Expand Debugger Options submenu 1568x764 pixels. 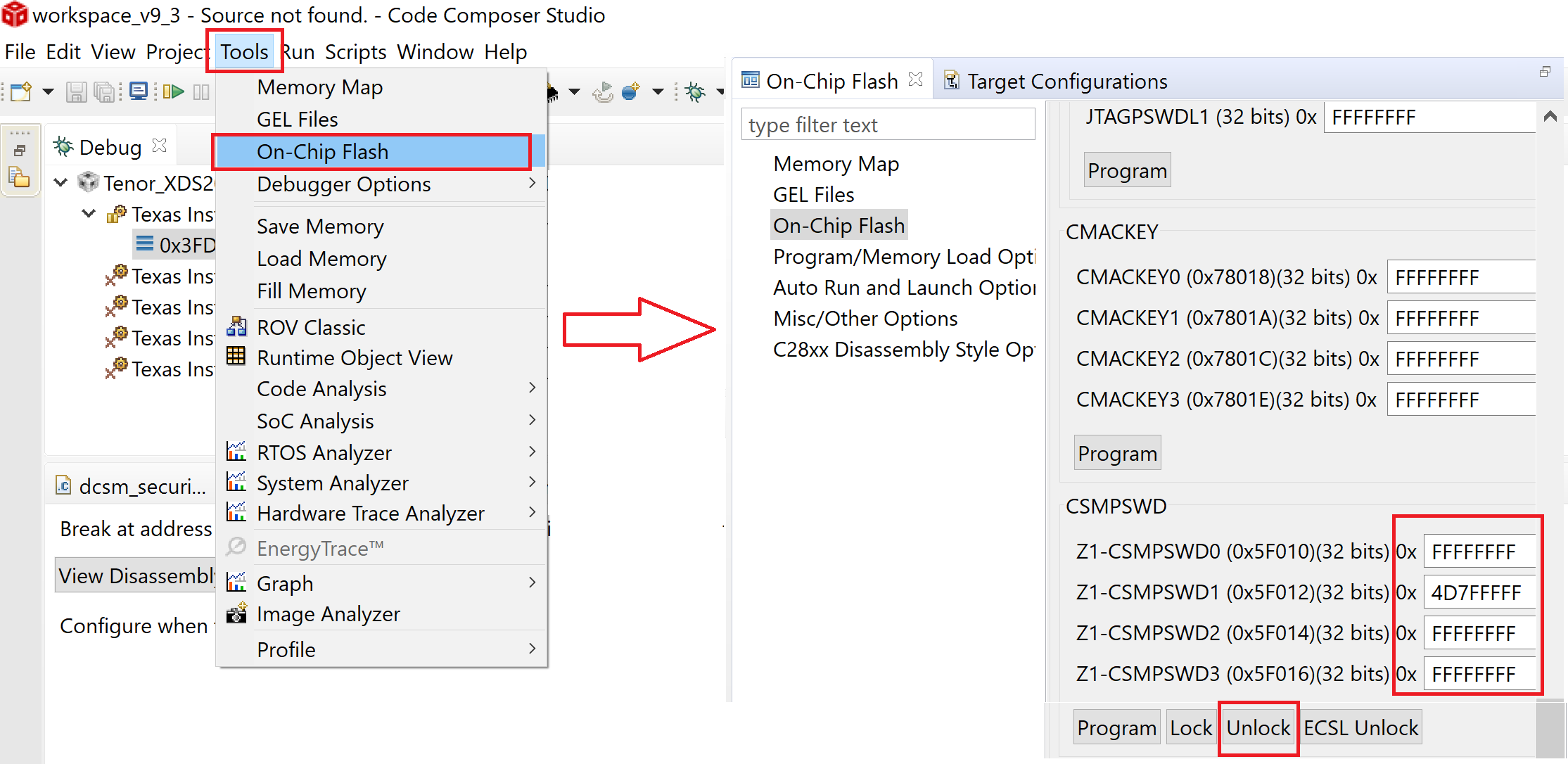pos(381,184)
